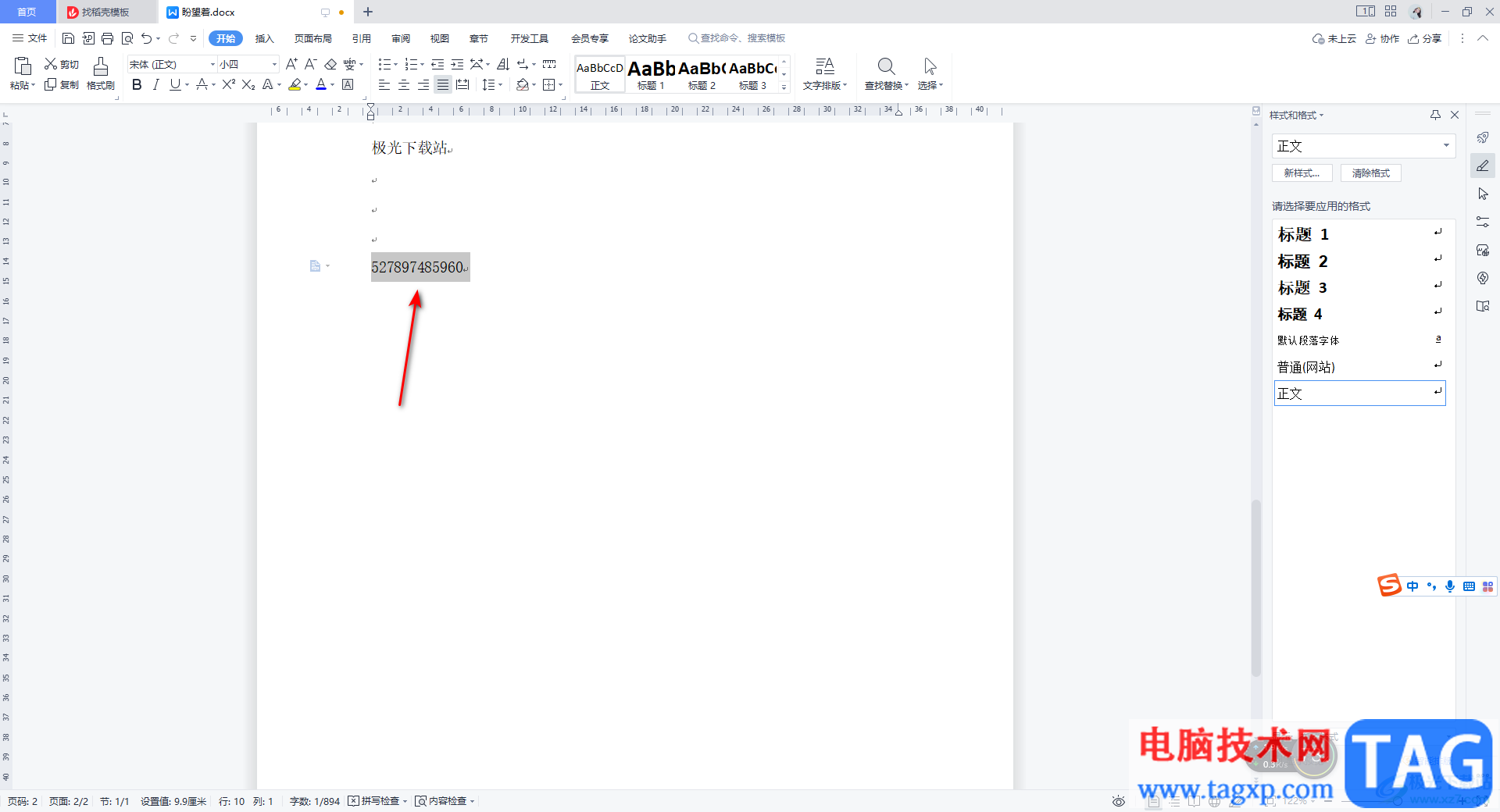This screenshot has height=812, width=1500.
Task: Open the font size dropdown 小四
Action: click(274, 64)
